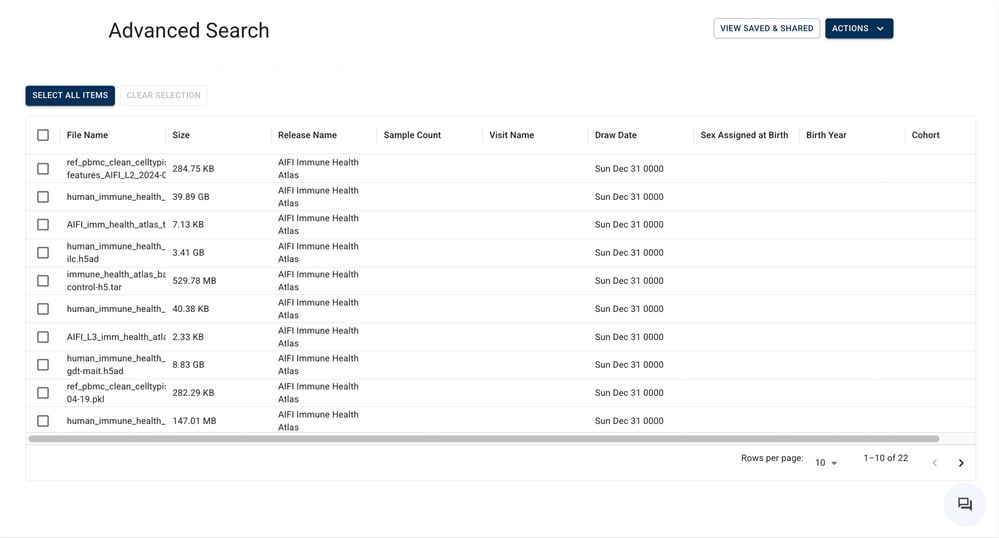Go to next page of results
999x538 pixels.
pyautogui.click(x=961, y=463)
